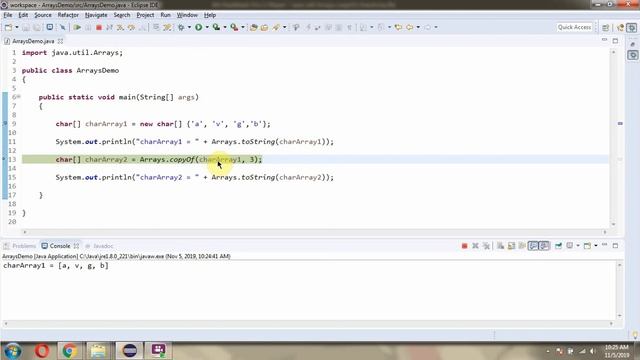Click the Pin Console icon
Image resolution: width=640 pixels, height=360 pixels.
click(558, 246)
